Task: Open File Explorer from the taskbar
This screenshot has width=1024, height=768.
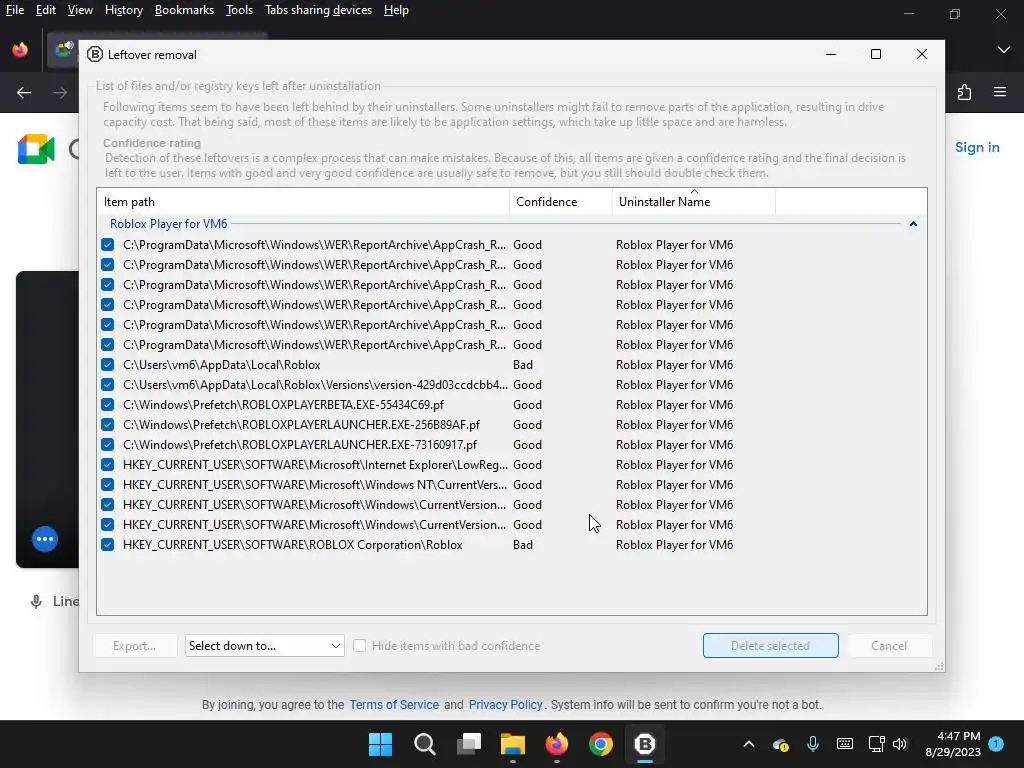Action: click(513, 744)
